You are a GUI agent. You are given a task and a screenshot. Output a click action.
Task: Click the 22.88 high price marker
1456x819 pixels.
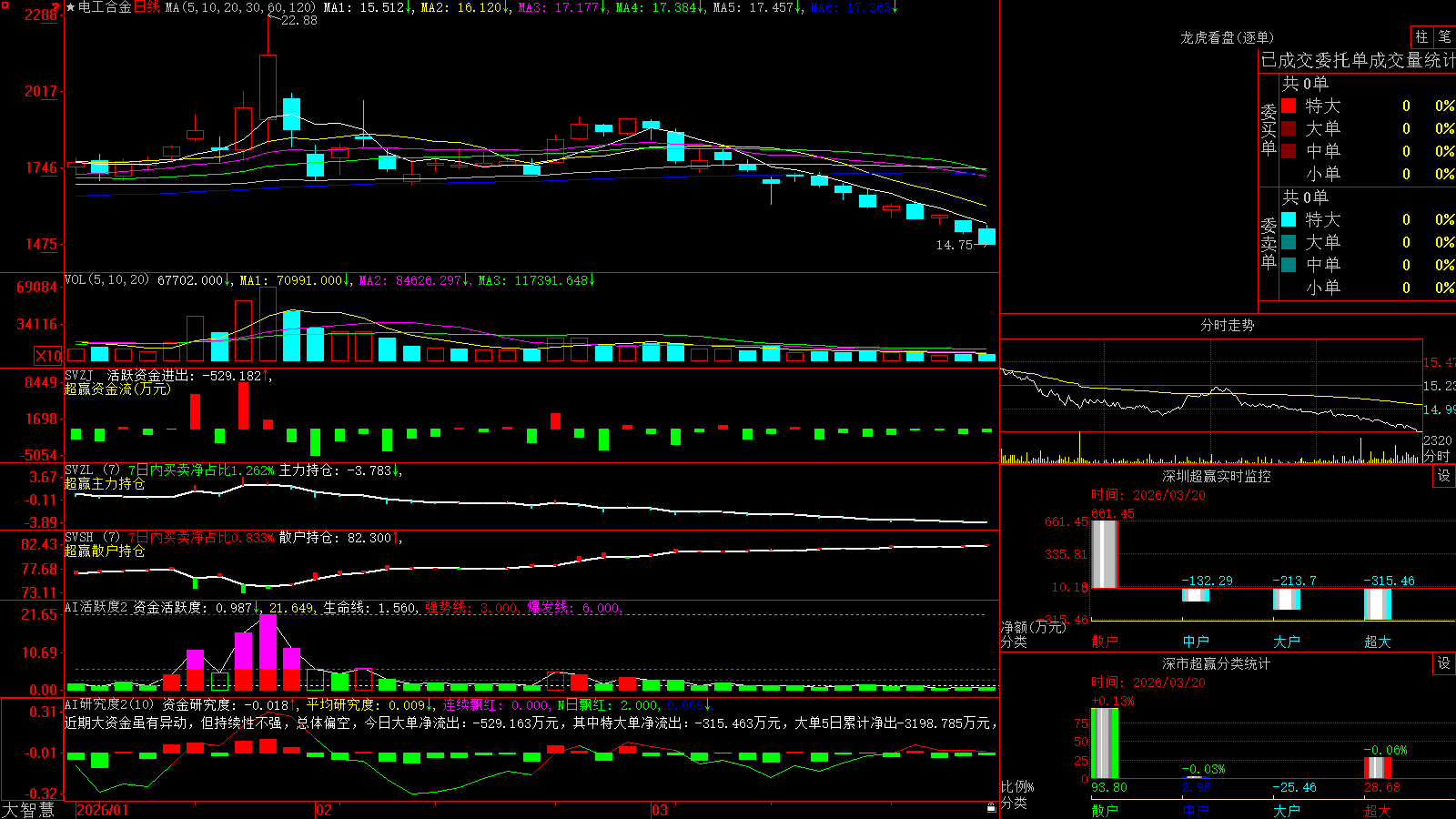[x=298, y=20]
